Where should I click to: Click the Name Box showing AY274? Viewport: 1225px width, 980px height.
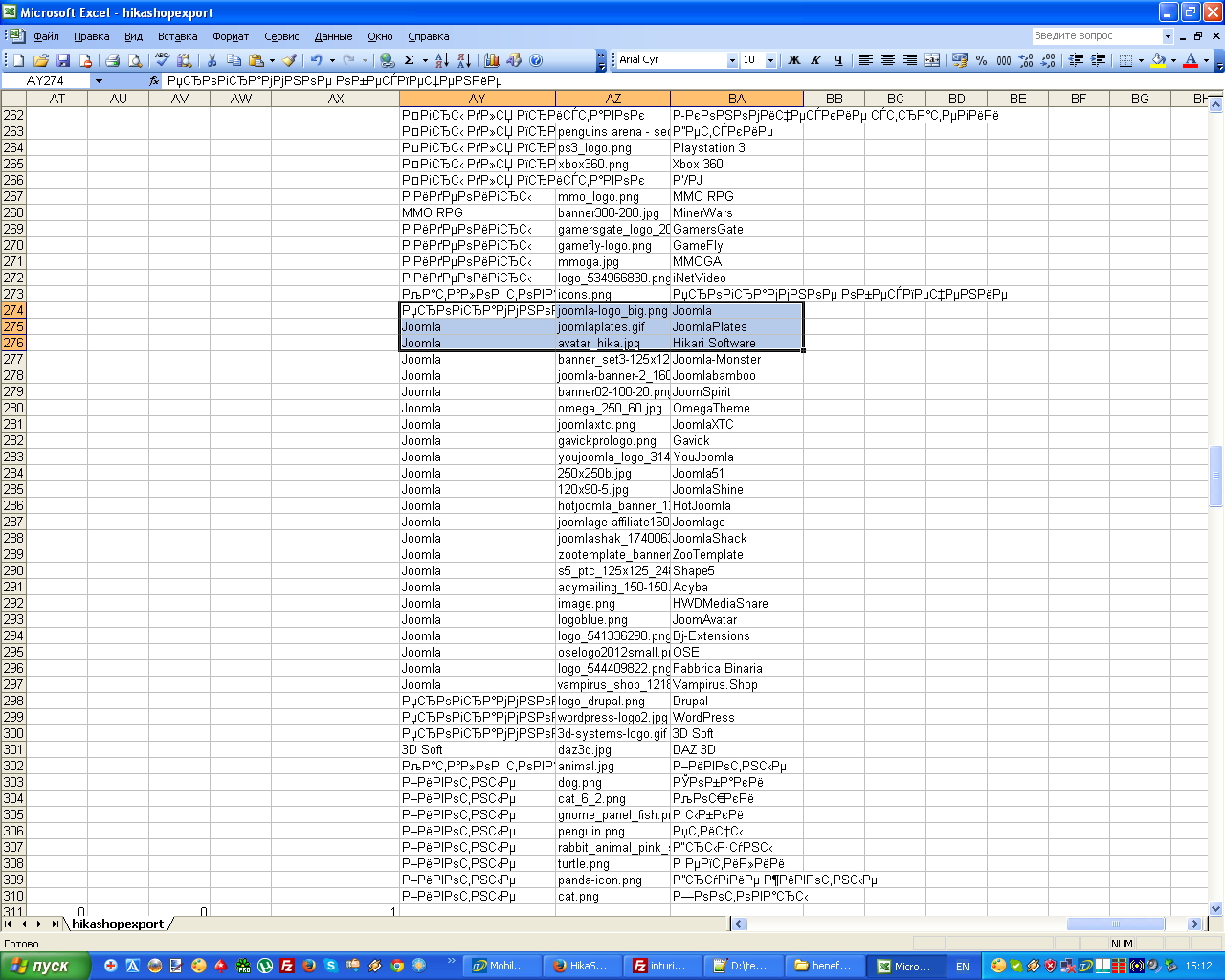coord(46,81)
